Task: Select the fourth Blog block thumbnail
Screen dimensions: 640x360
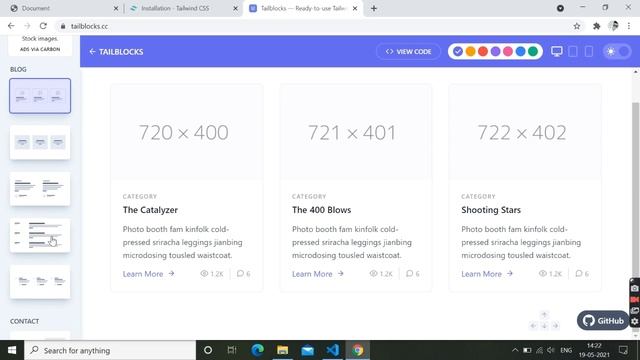Action: coord(40,236)
